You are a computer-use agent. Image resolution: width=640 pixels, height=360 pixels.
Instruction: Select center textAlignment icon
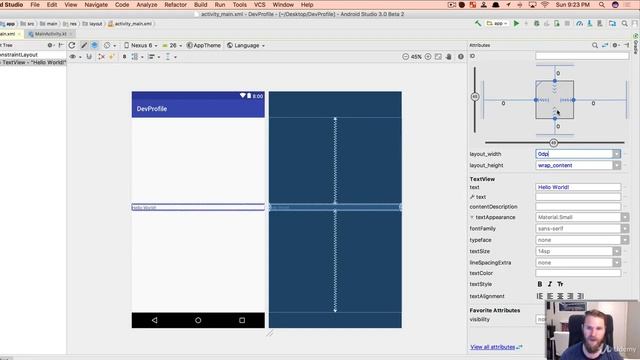pos(560,296)
